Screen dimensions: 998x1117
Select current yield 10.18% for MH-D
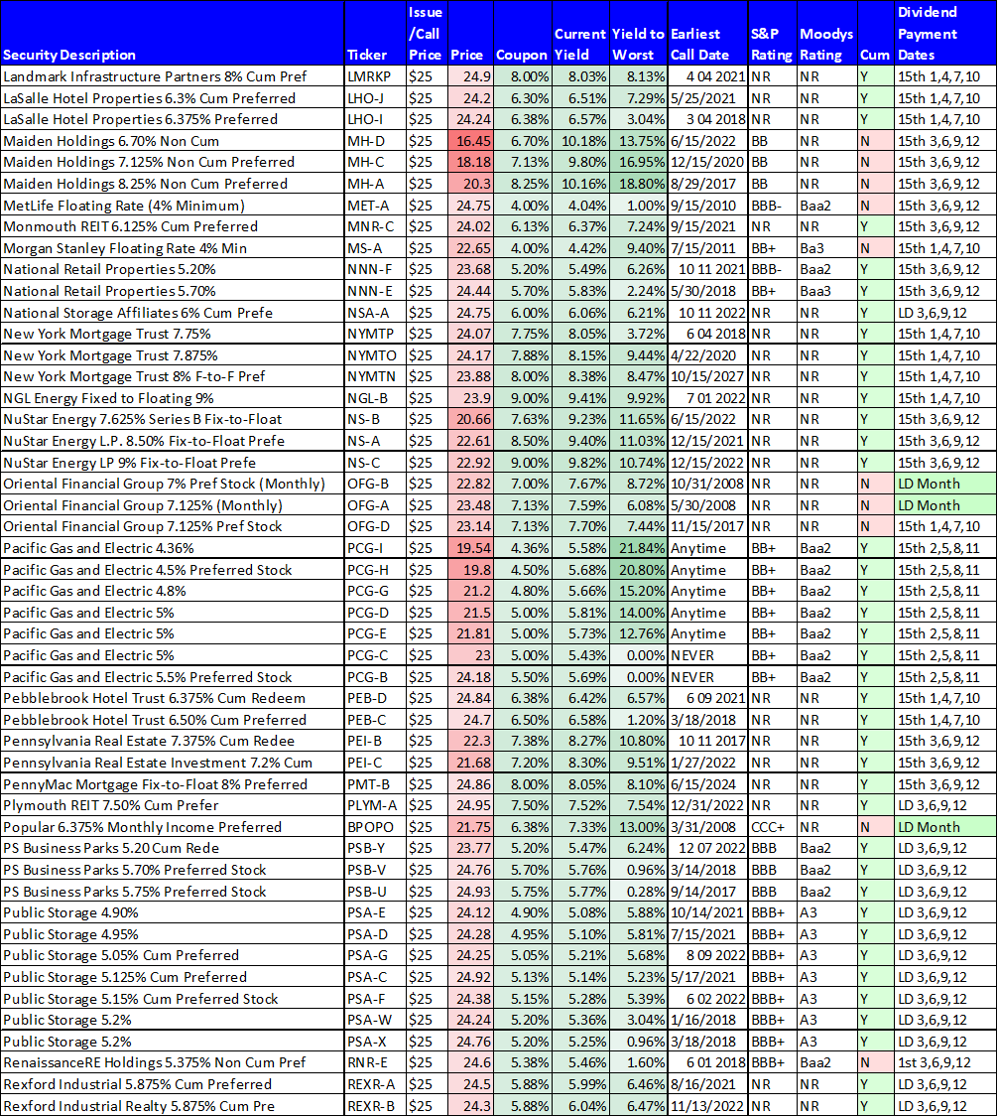[x=581, y=141]
